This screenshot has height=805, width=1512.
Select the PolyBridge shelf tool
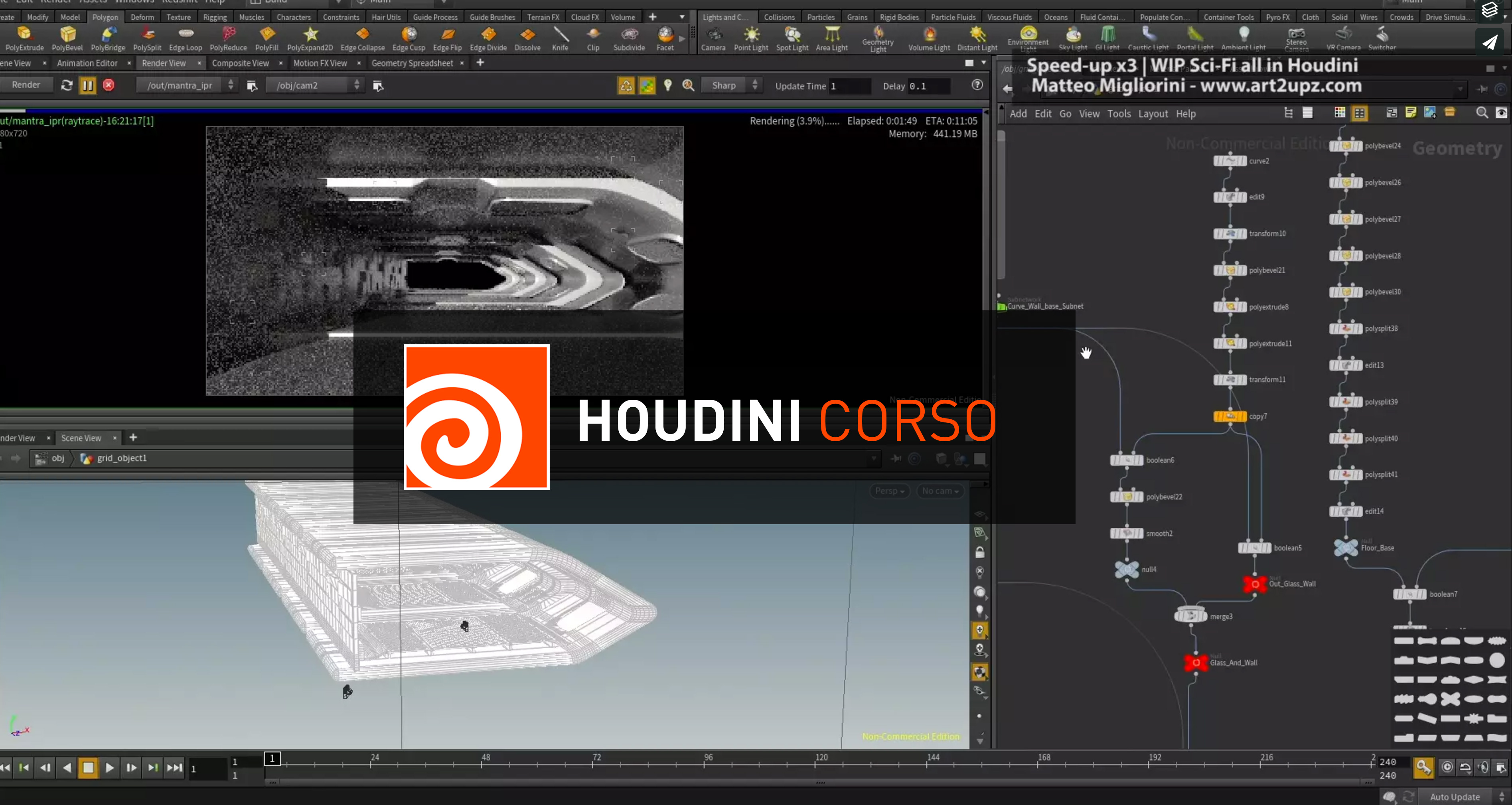coord(108,39)
